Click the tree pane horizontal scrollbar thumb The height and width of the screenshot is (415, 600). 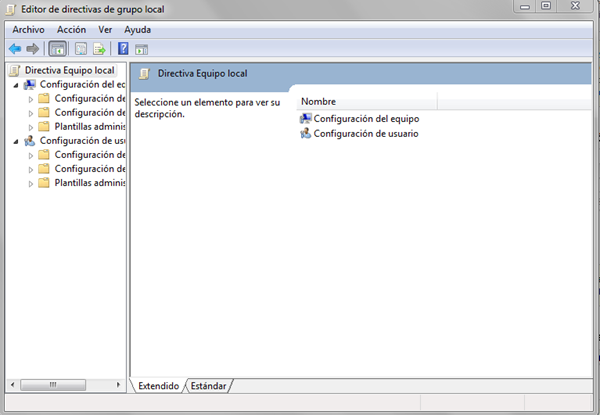click(53, 385)
